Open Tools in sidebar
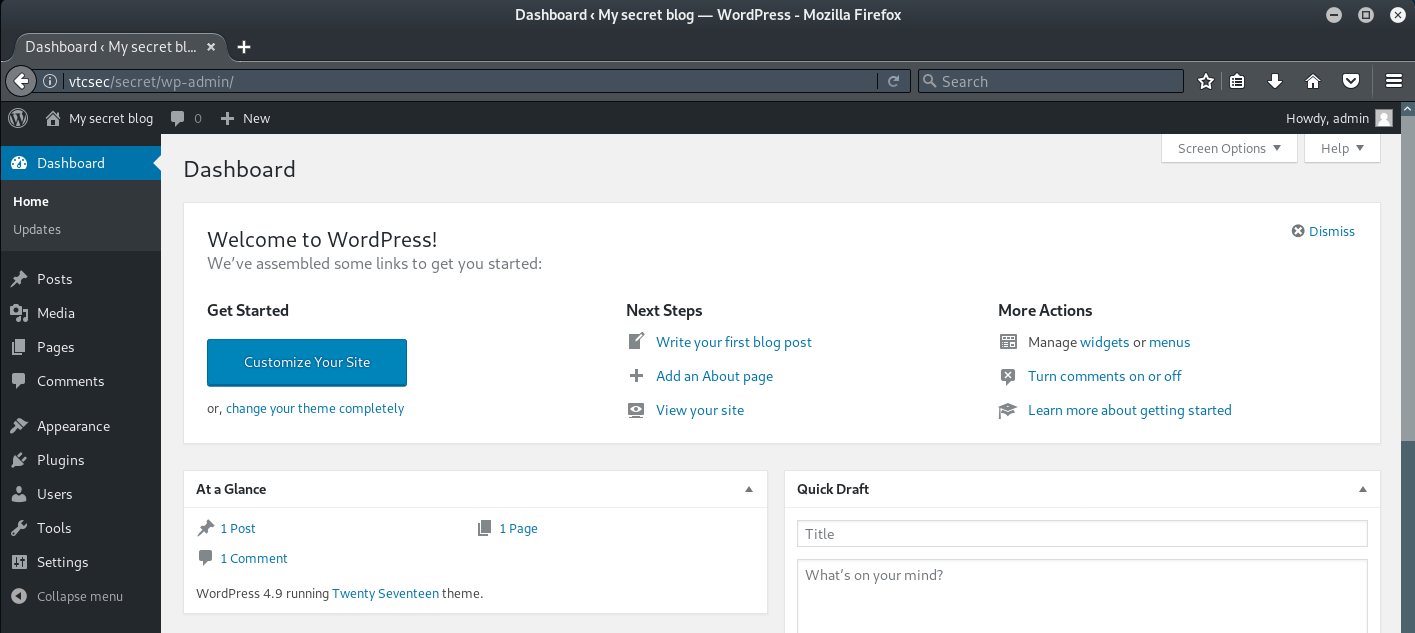This screenshot has height=633, width=1415. pyautogui.click(x=80, y=528)
